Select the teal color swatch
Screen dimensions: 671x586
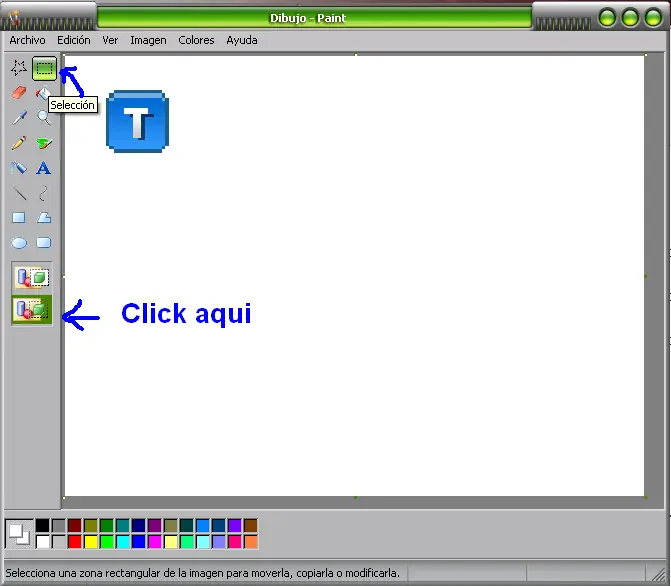(x=123, y=525)
